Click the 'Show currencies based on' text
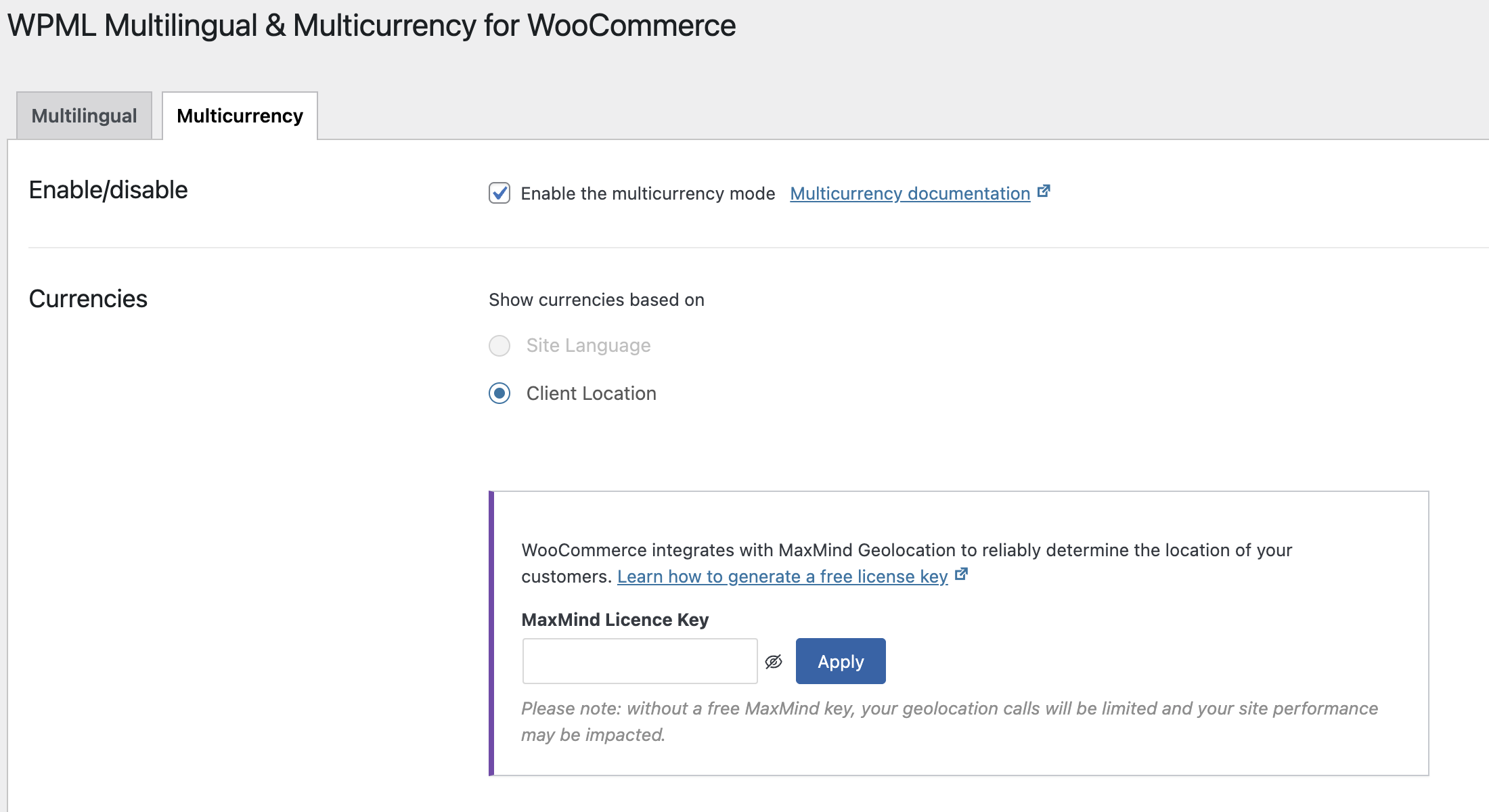This screenshot has width=1489, height=812. pyautogui.click(x=596, y=300)
